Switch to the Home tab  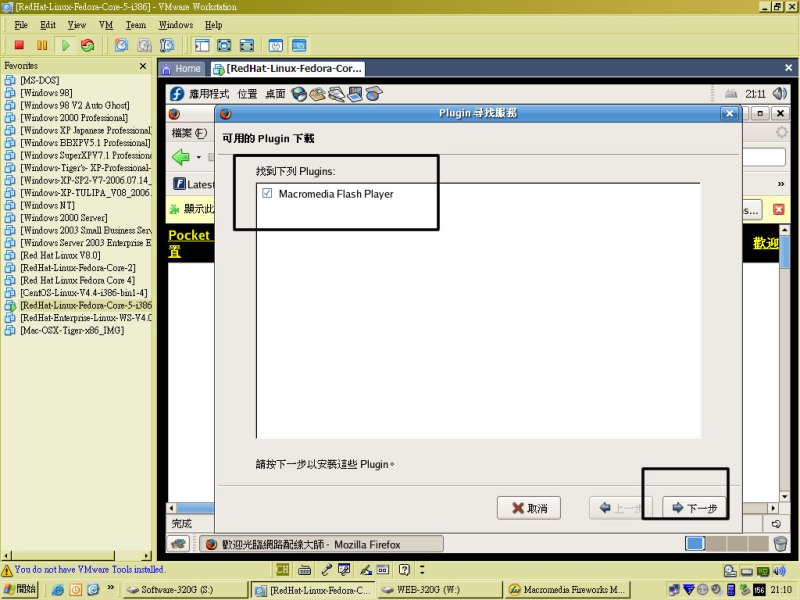[182, 69]
